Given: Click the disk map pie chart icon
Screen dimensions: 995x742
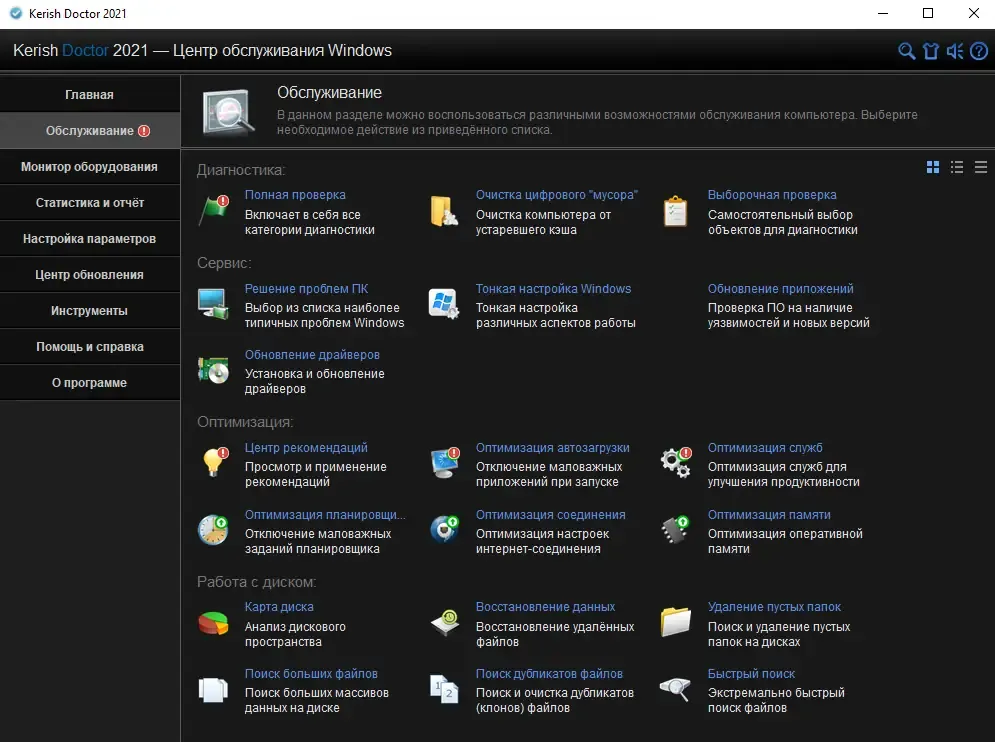Looking at the screenshot, I should [213, 623].
